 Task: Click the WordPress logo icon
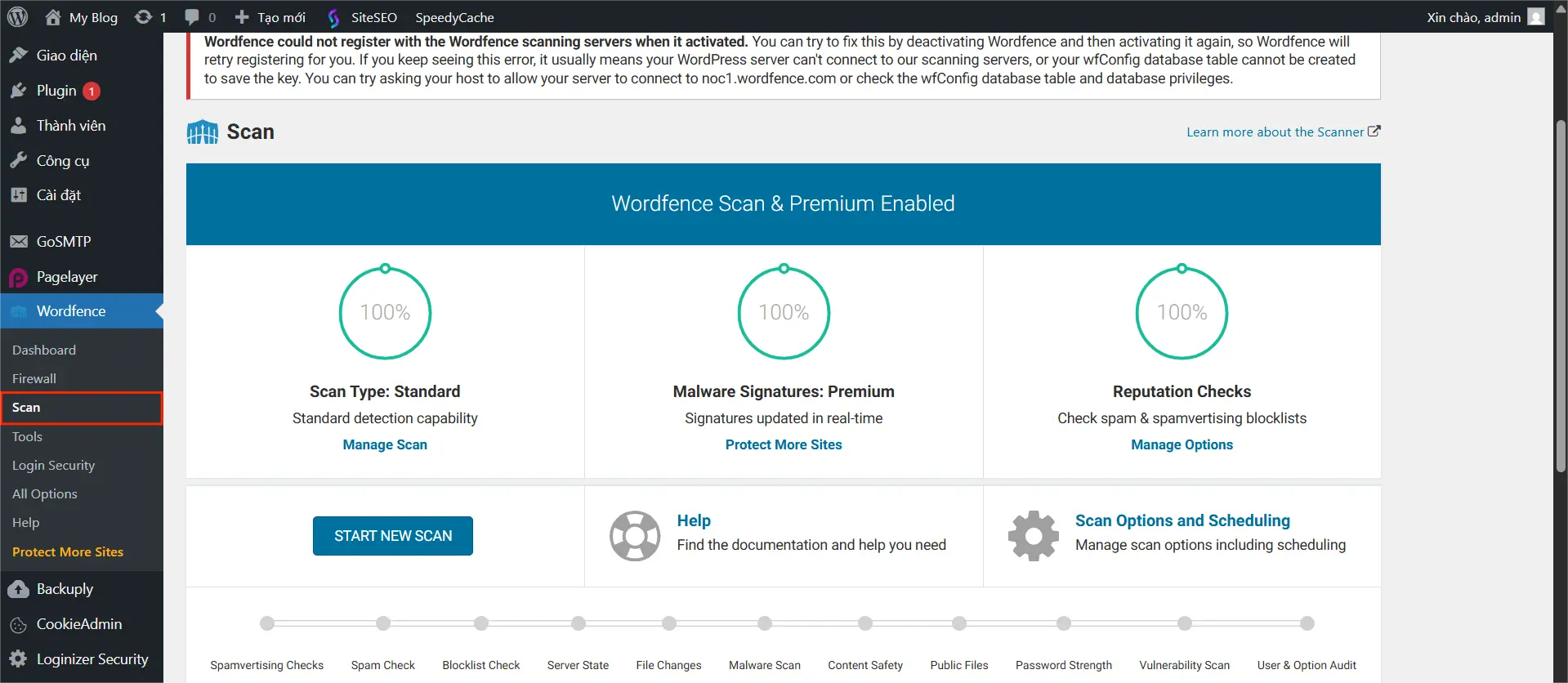pyautogui.click(x=17, y=17)
